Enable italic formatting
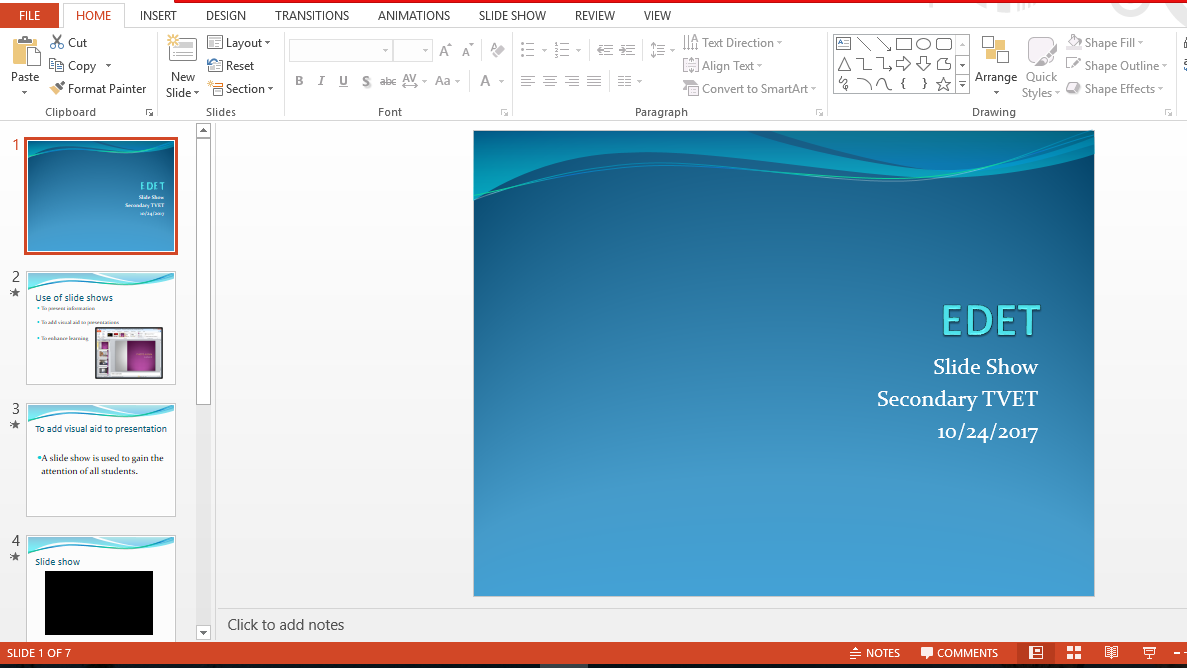Viewport: 1187px width, 668px height. click(321, 80)
